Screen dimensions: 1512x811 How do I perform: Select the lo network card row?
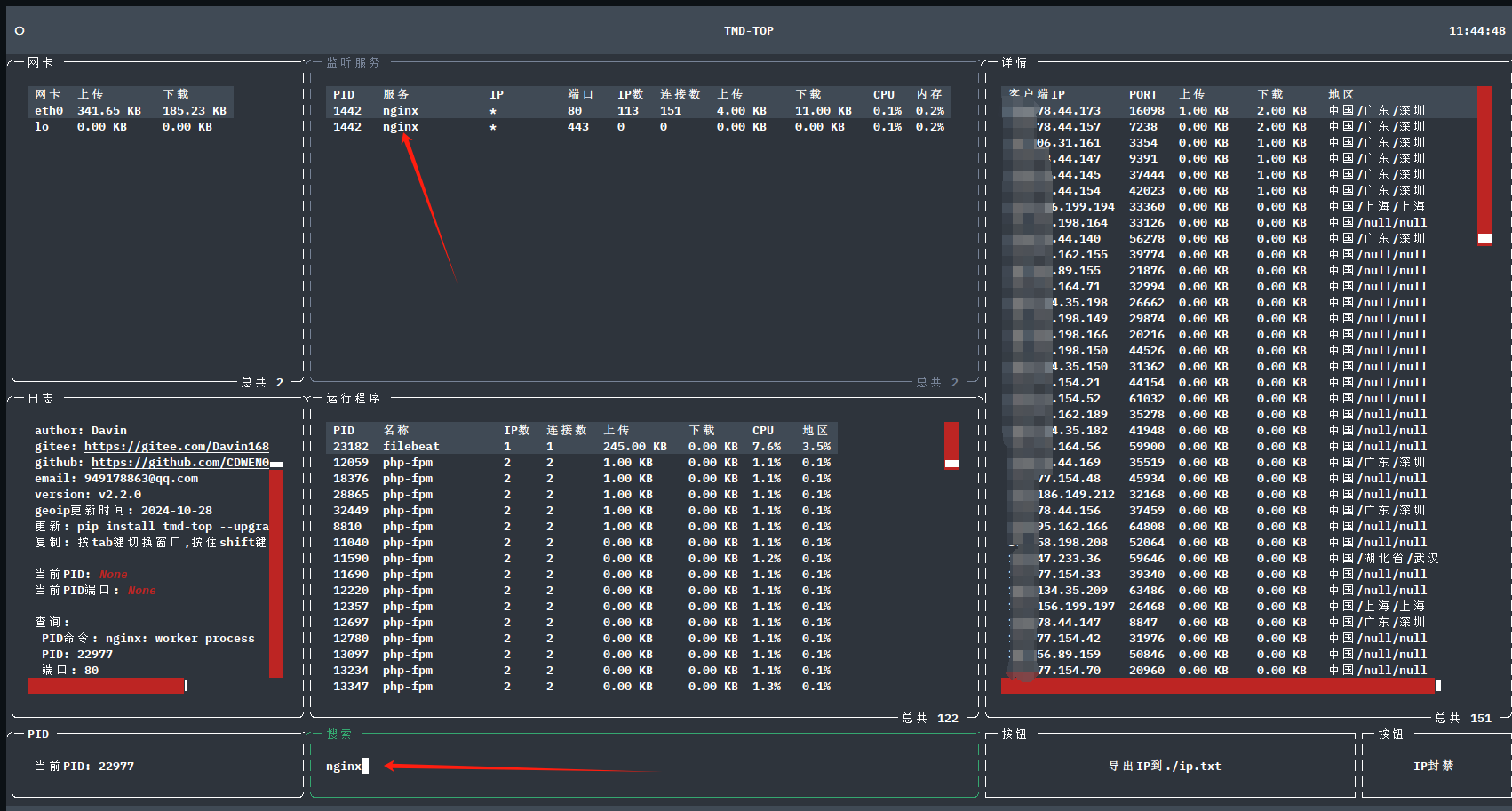coord(131,127)
